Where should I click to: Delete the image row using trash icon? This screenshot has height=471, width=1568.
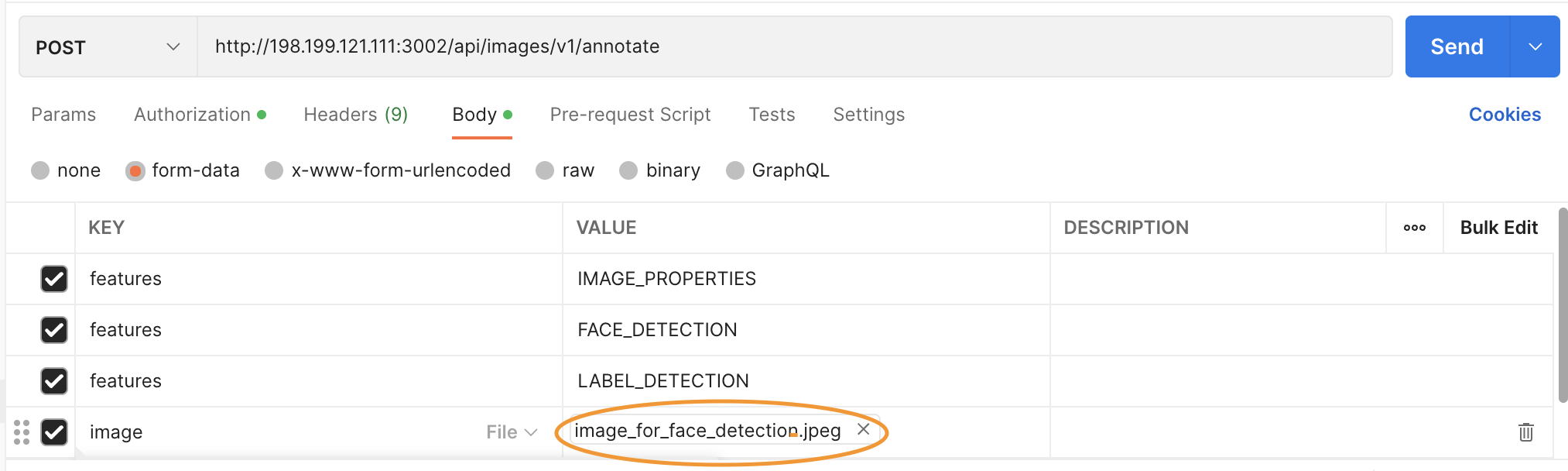click(x=1525, y=431)
